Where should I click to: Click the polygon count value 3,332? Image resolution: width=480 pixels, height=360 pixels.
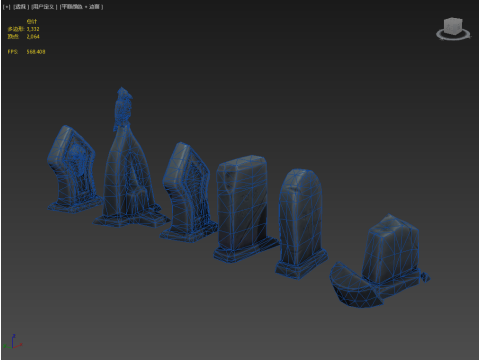point(33,29)
